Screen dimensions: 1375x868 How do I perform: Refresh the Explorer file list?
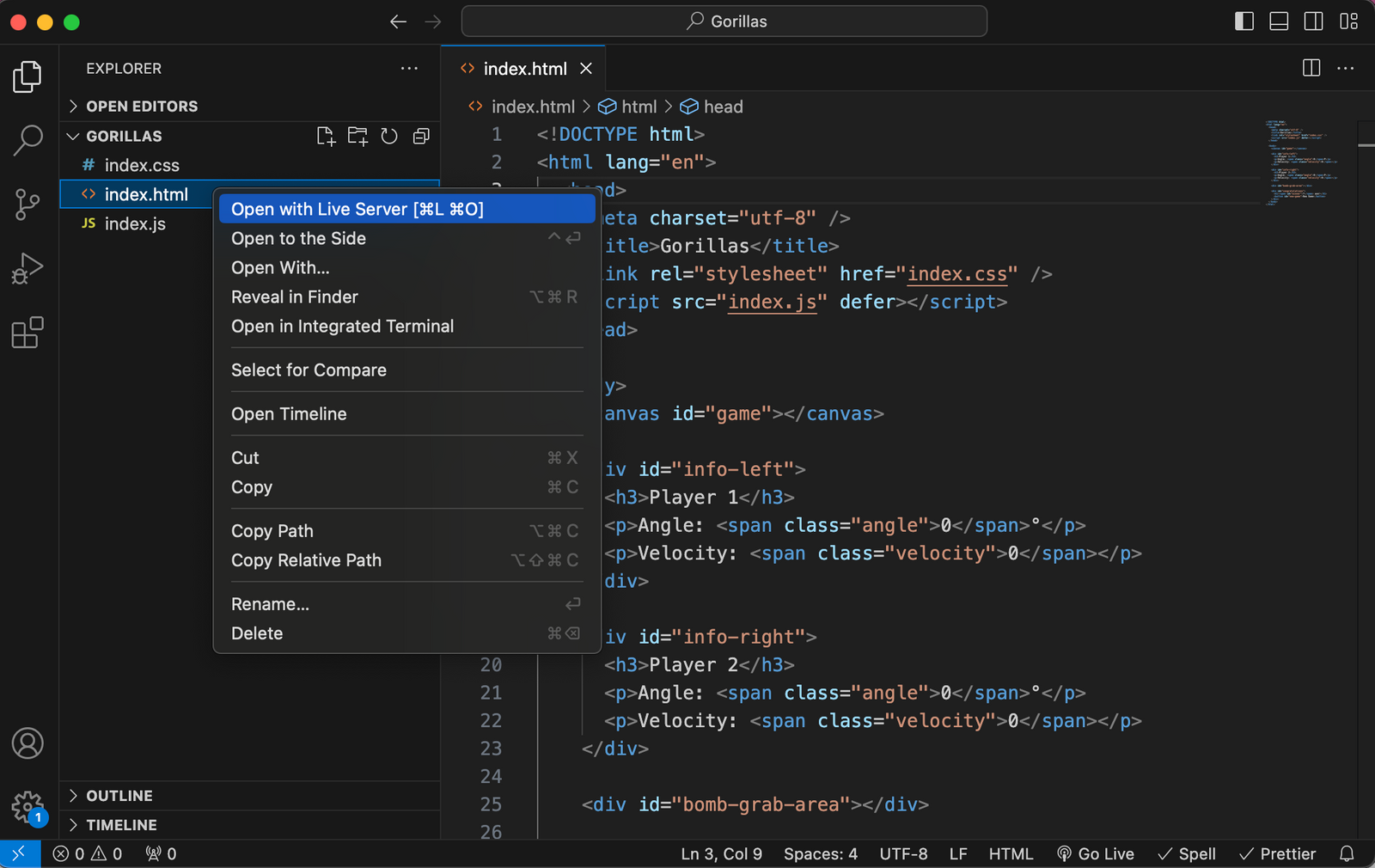pyautogui.click(x=389, y=136)
